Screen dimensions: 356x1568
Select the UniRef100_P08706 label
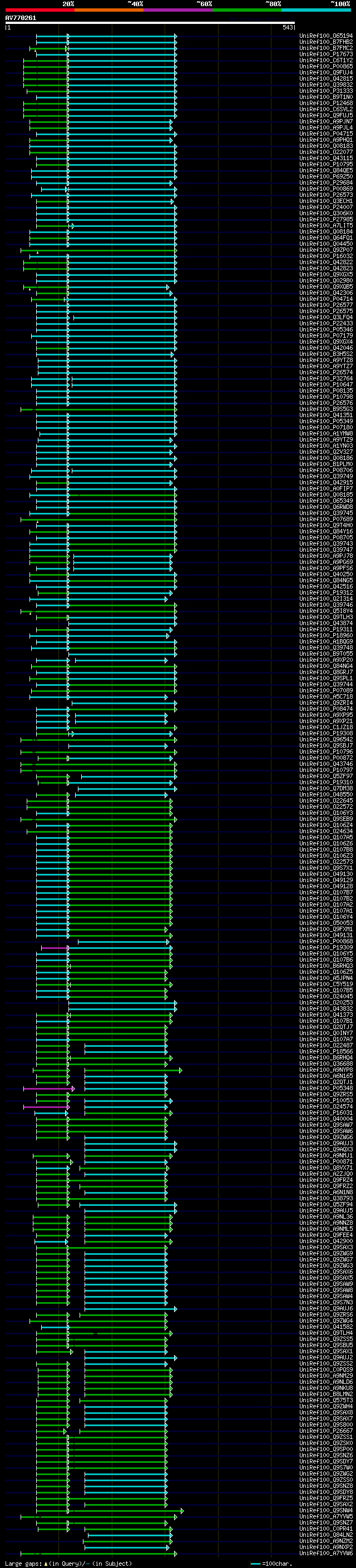tap(325, 470)
